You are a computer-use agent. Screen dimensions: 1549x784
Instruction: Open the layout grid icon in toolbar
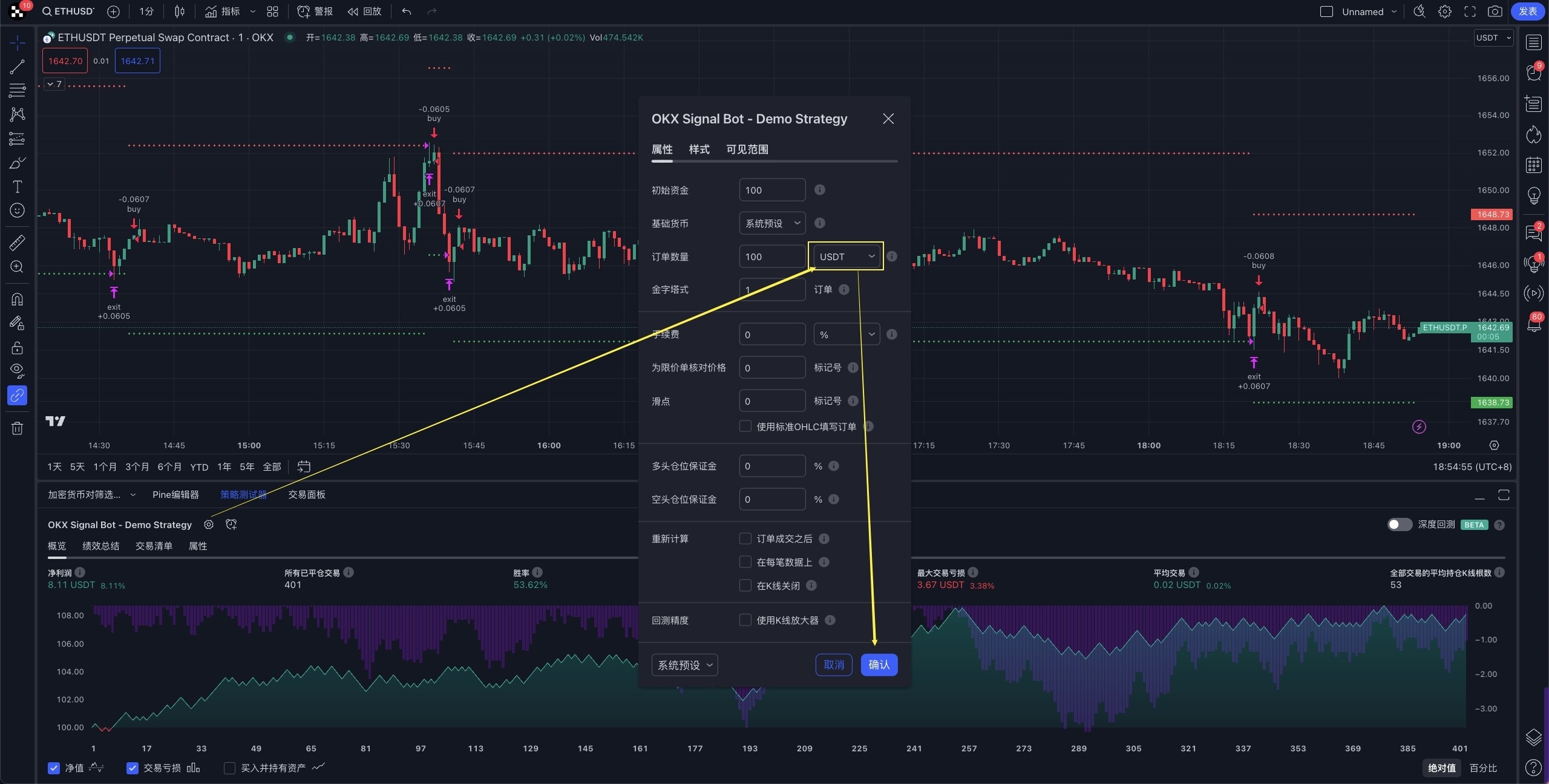point(273,11)
